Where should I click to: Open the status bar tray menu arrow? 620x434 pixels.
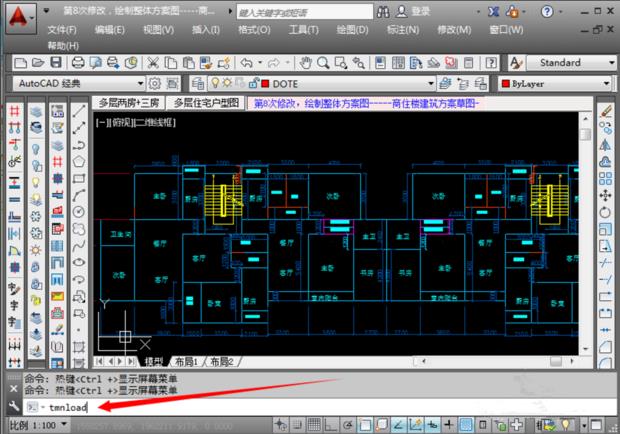point(584,425)
